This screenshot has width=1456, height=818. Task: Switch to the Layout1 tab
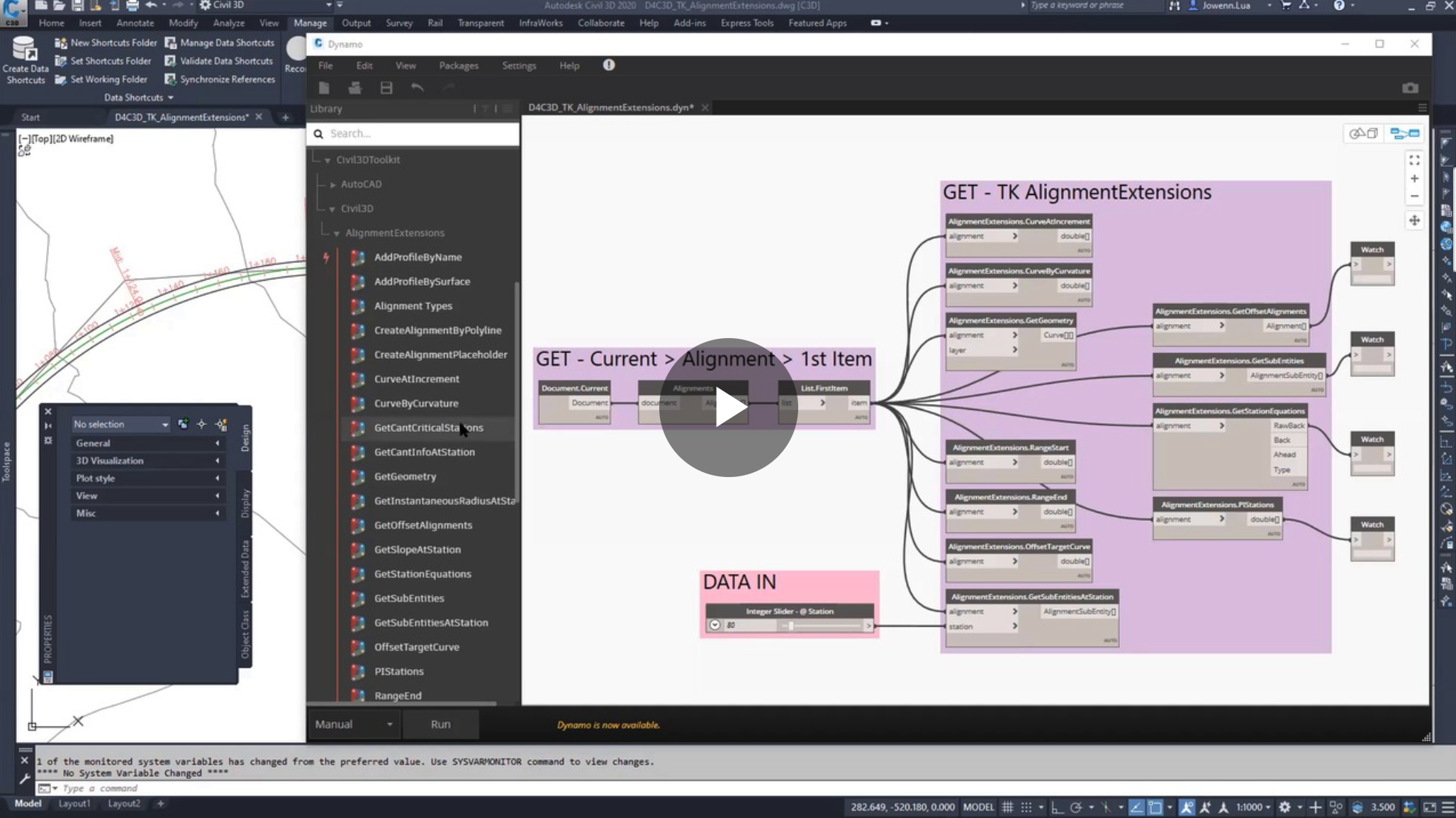pyautogui.click(x=74, y=804)
